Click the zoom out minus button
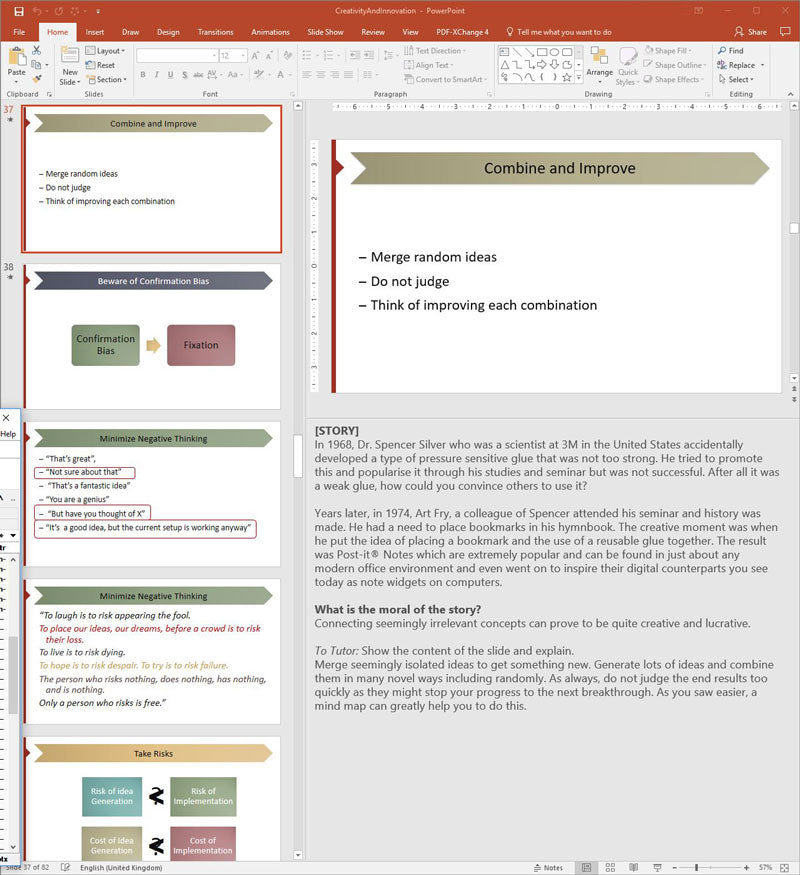 [x=674, y=867]
